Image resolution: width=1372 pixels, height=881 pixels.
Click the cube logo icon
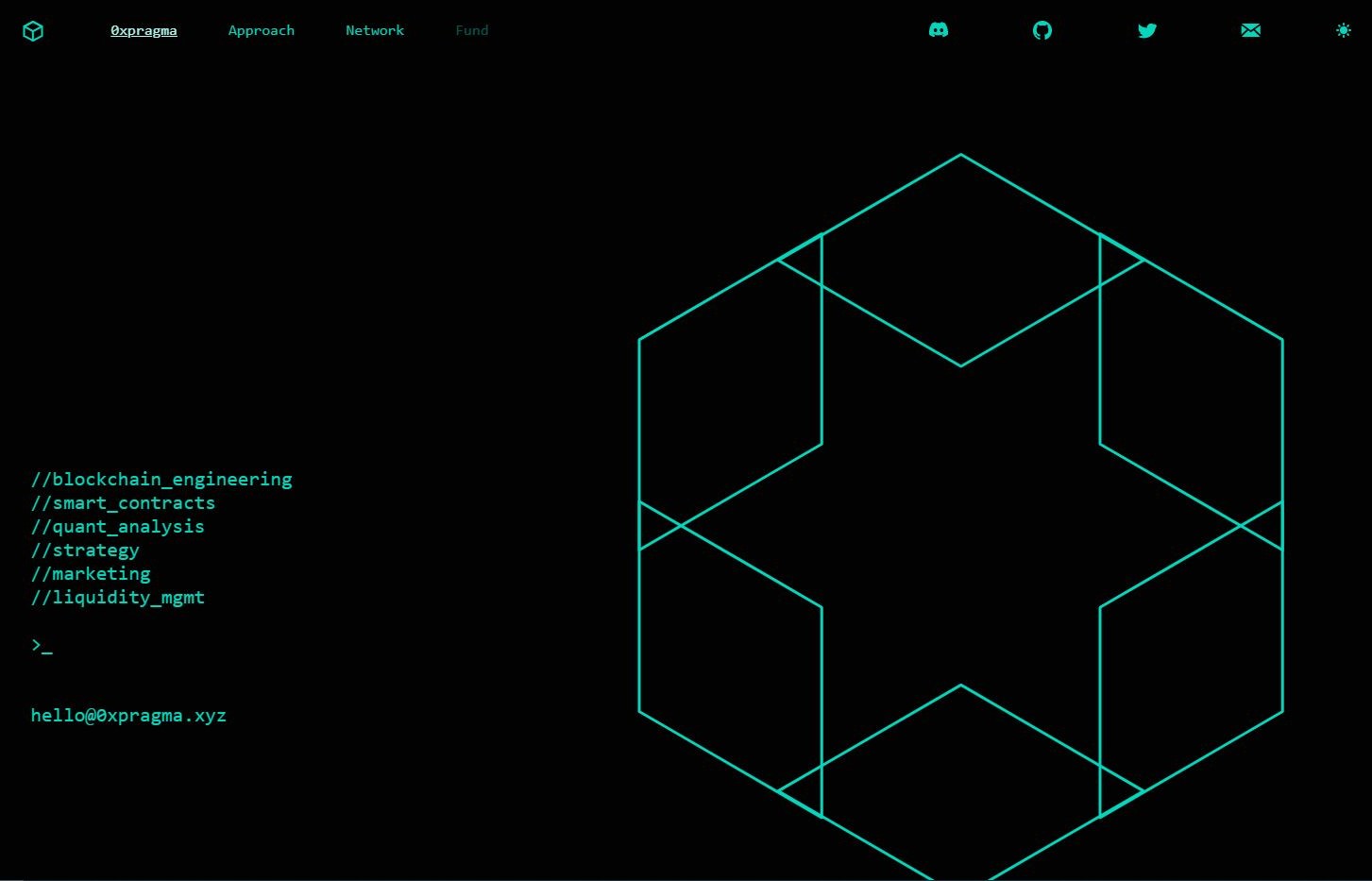(33, 31)
